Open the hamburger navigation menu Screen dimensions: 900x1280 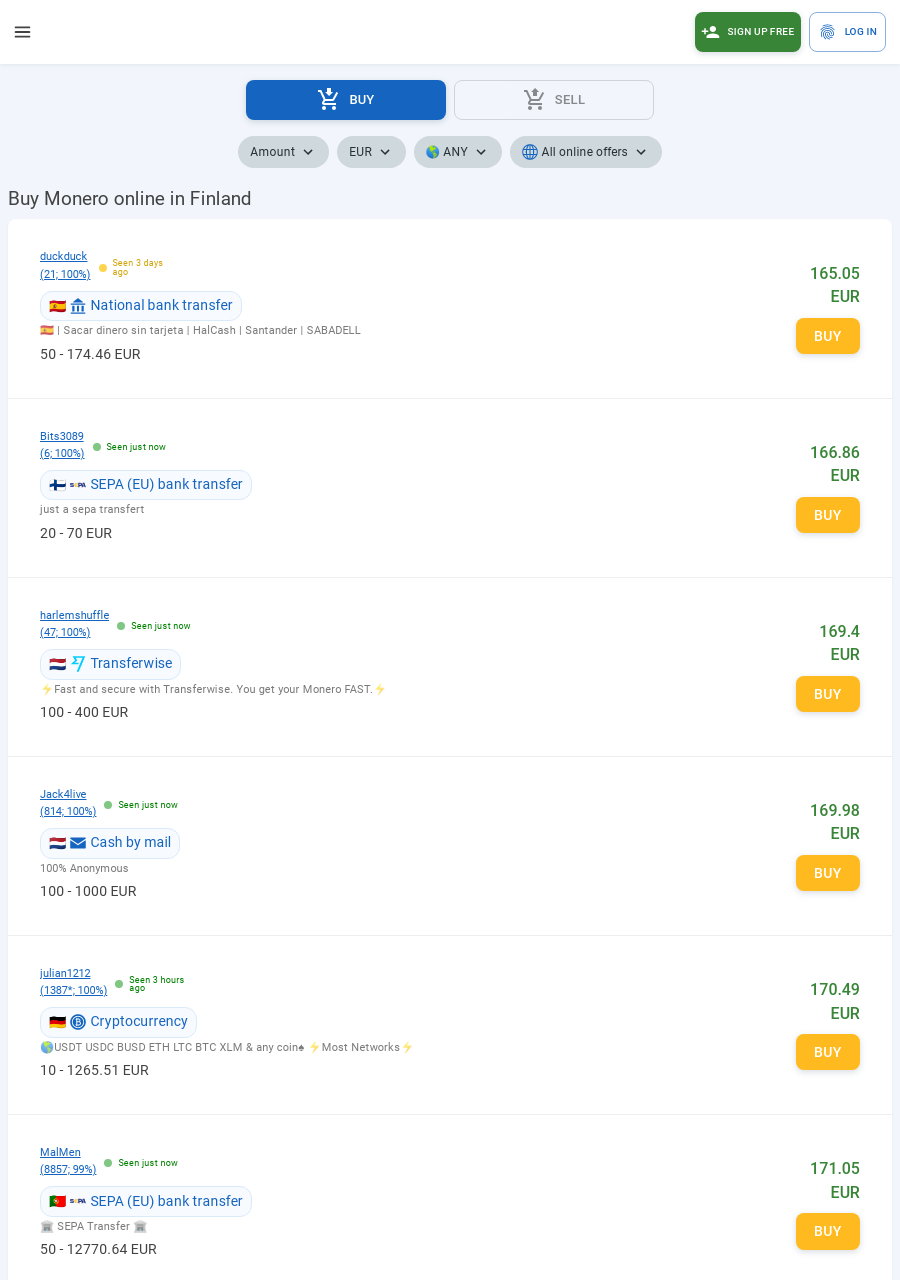(22, 32)
